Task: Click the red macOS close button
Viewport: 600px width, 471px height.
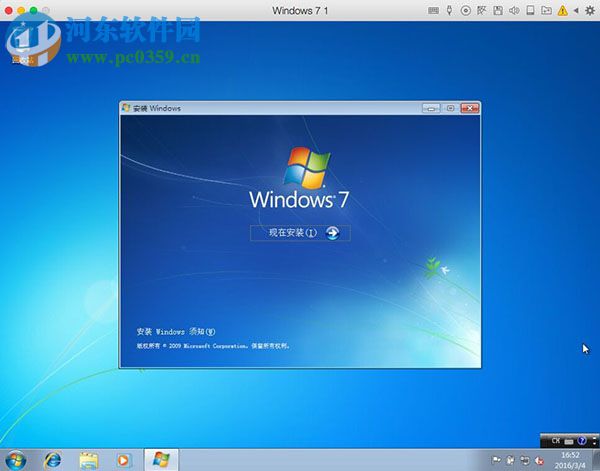Action: pos(8,10)
